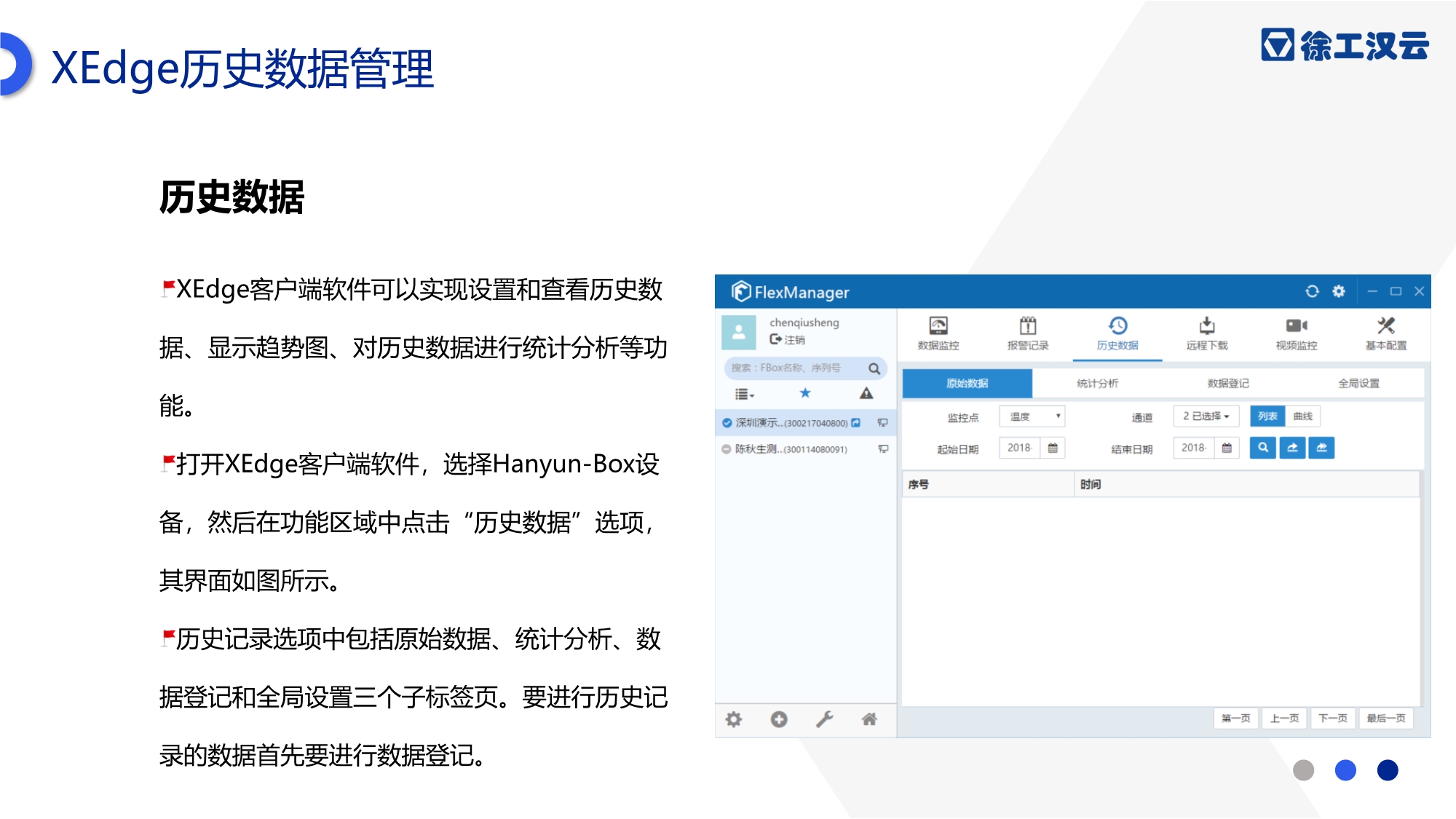
Task: Click the magnifier icon in FBox search box
Action: [x=874, y=368]
